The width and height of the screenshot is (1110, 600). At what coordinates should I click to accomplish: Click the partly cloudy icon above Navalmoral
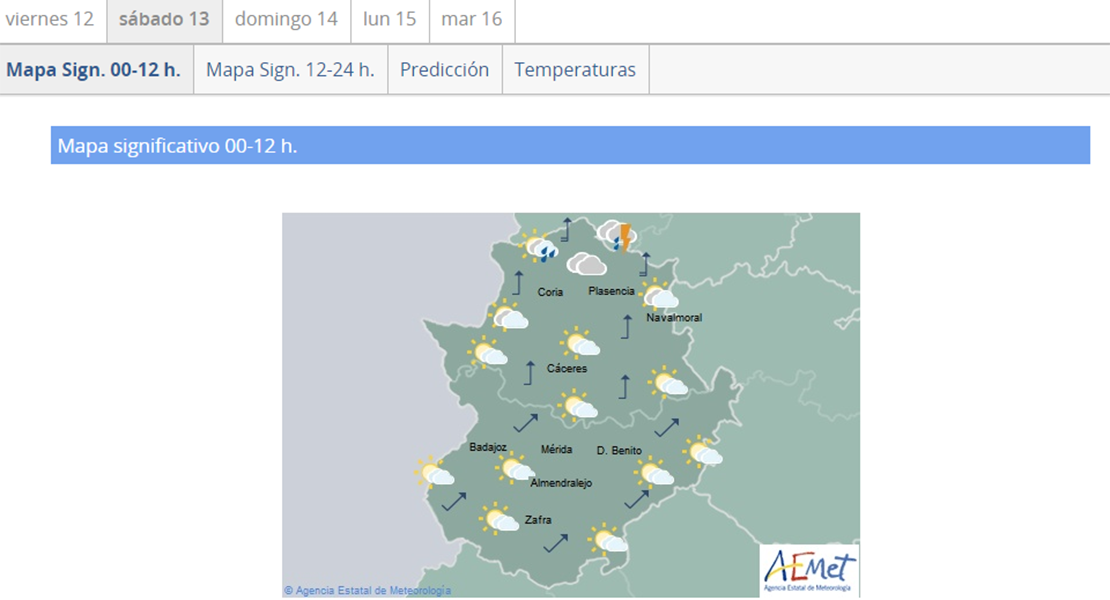pyautogui.click(x=659, y=295)
